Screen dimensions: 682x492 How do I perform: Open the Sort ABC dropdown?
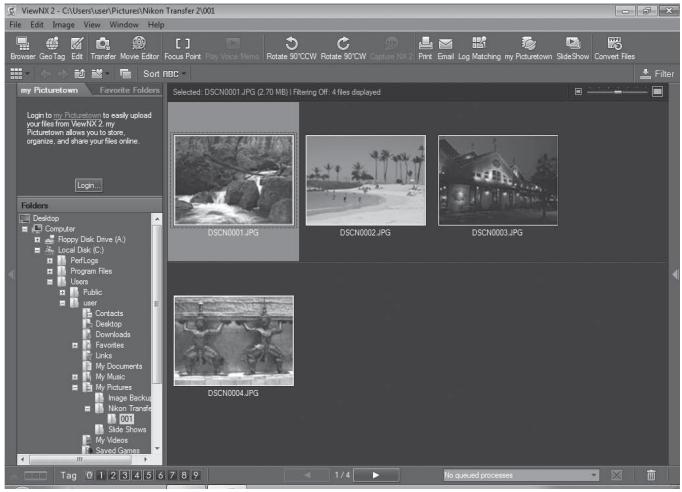[164, 74]
